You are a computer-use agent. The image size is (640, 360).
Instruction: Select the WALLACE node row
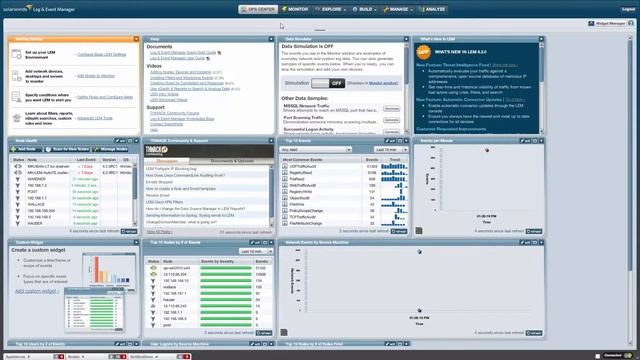point(71,204)
